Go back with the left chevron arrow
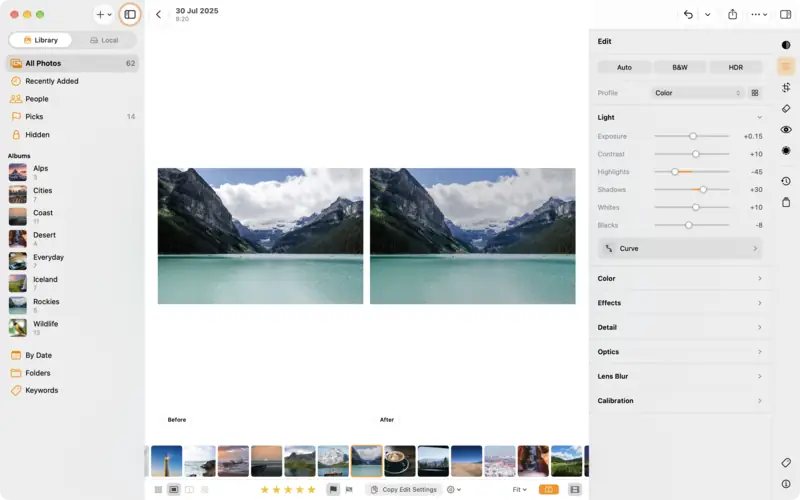800x500 pixels. coord(159,14)
